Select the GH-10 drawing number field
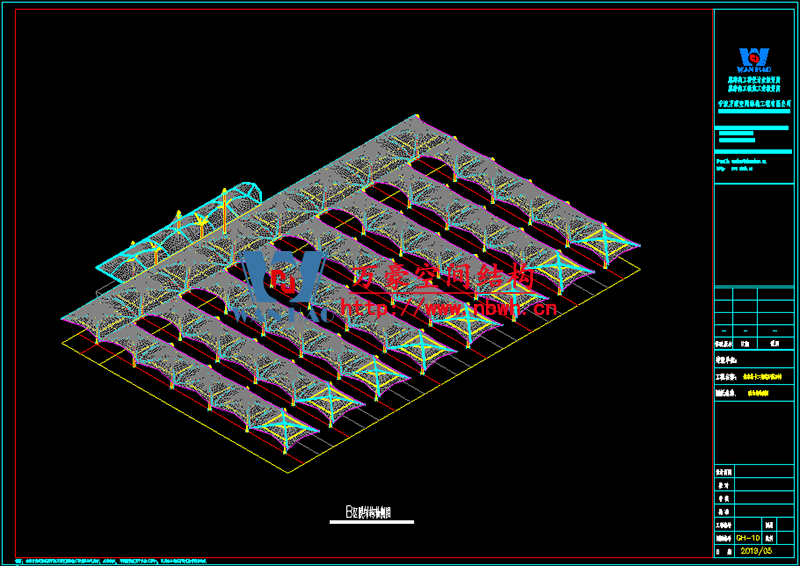 point(736,537)
